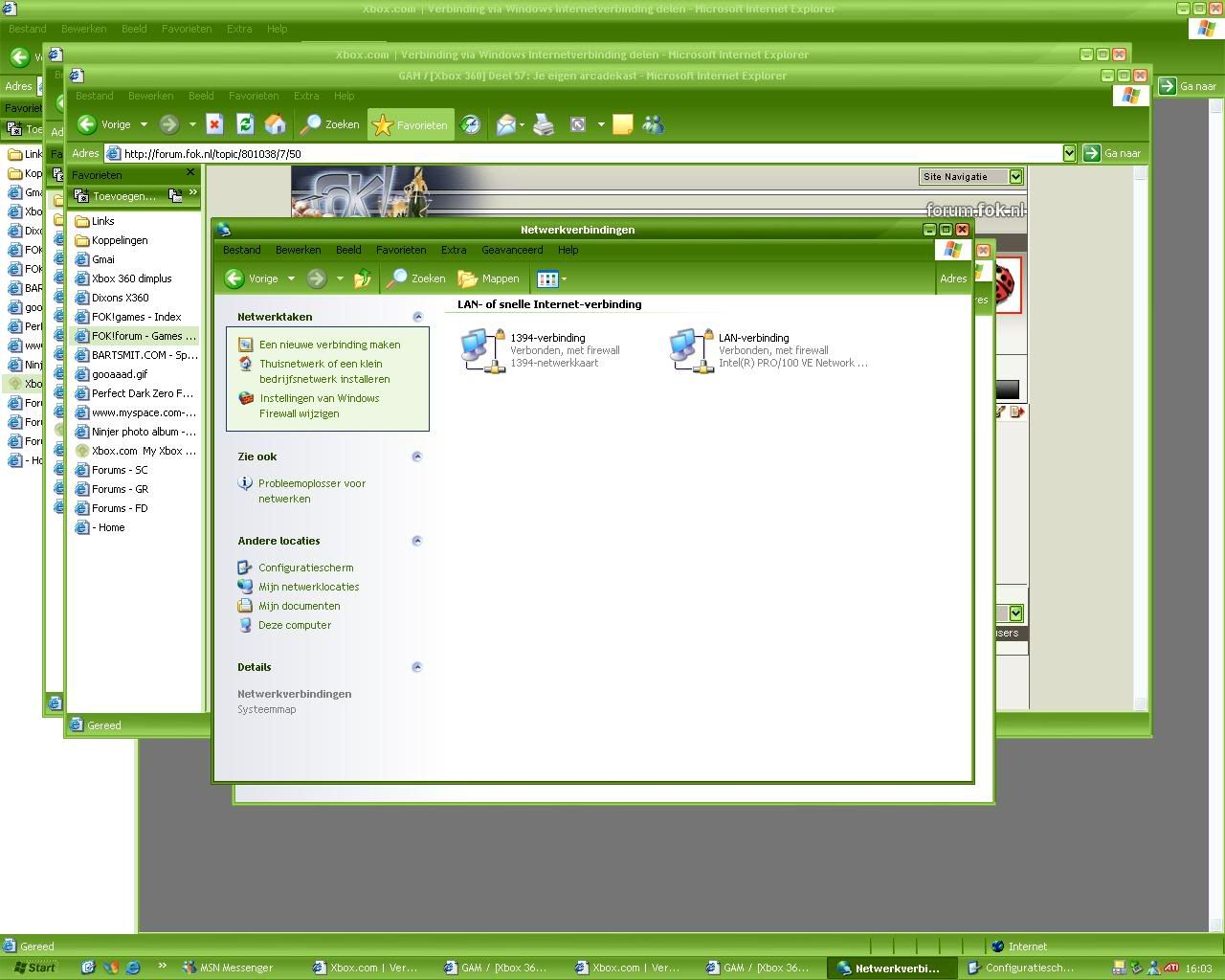The image size is (1225, 980).
Task: Open the Beeld menu in Netwerkverbindingen
Action: [x=348, y=250]
